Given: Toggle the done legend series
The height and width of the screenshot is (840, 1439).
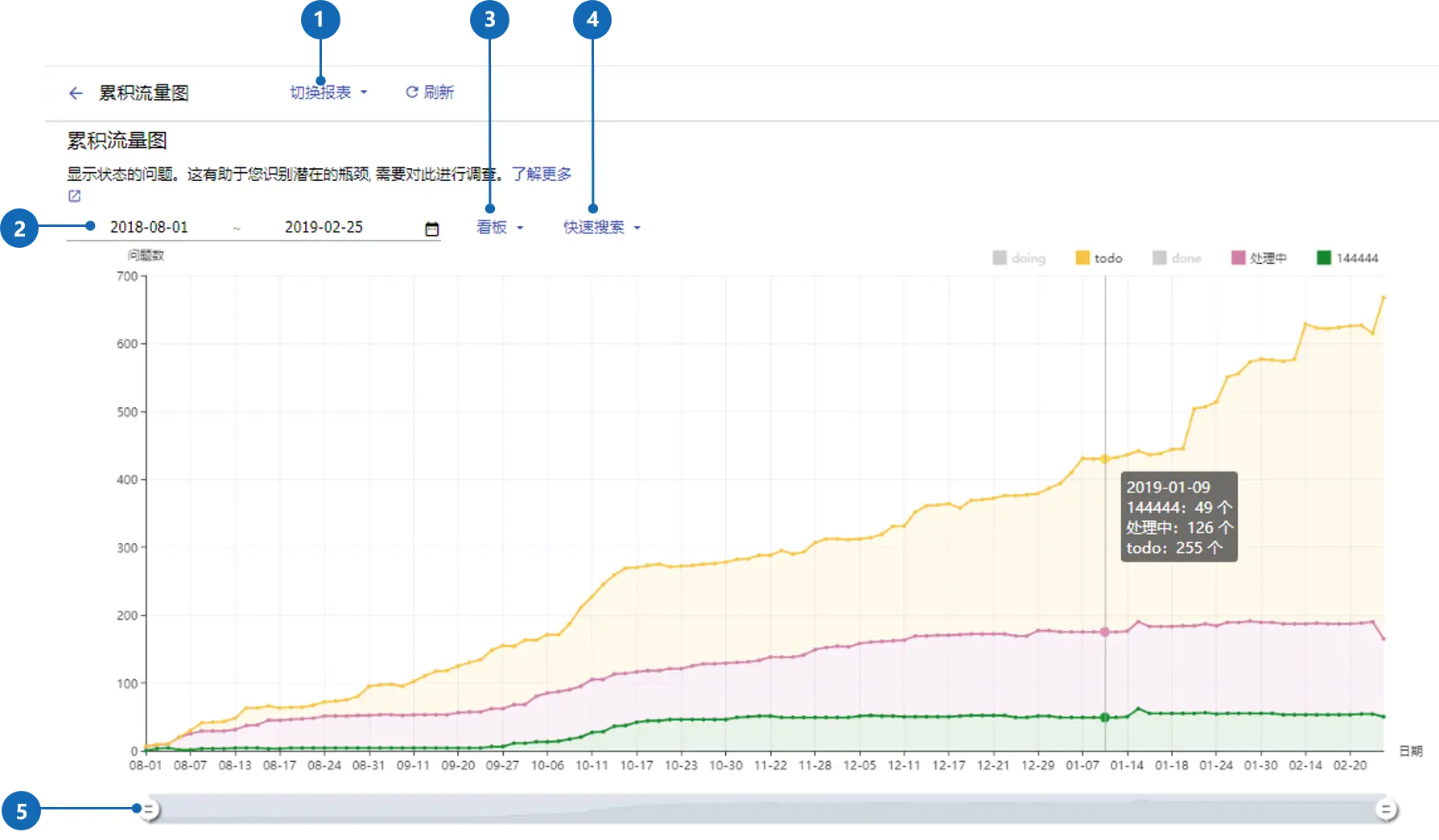Looking at the screenshot, I should [x=1177, y=258].
